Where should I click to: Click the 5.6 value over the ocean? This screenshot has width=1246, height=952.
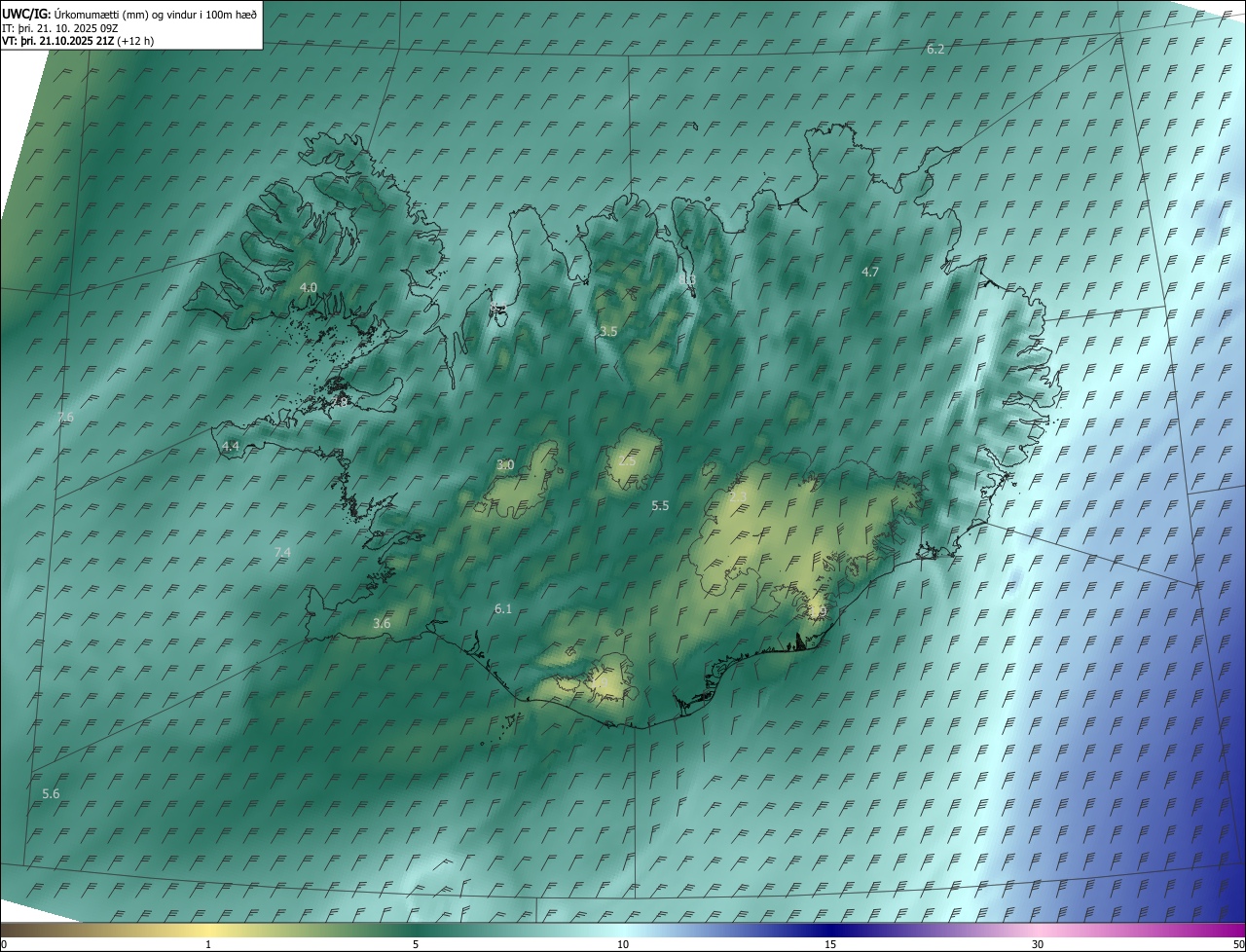[x=51, y=794]
